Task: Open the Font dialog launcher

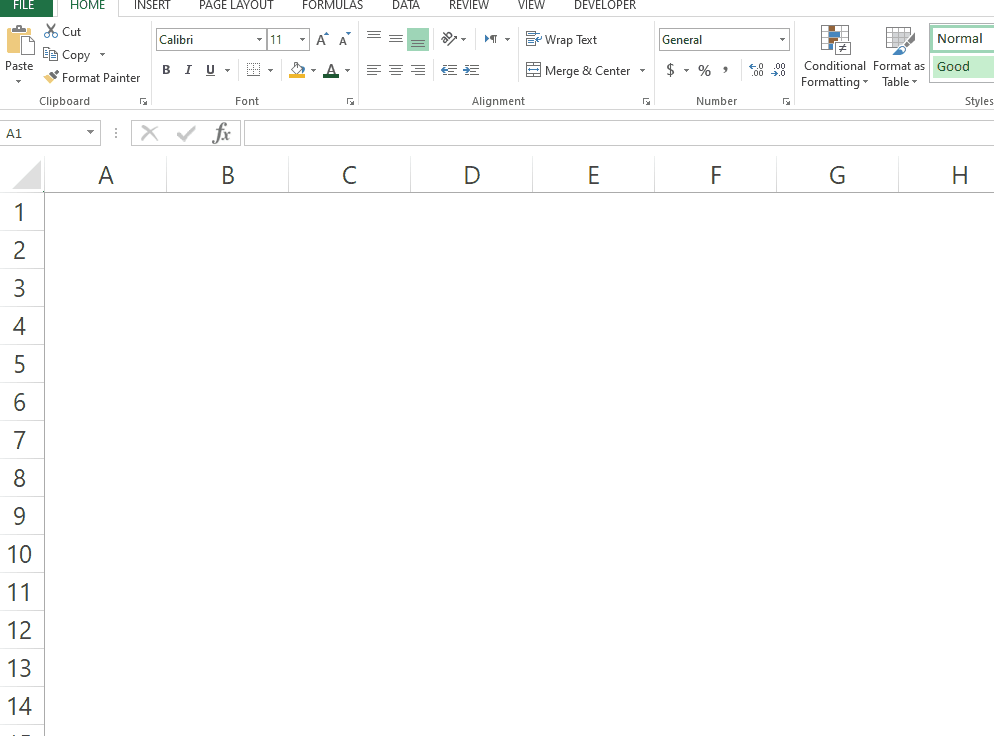Action: click(349, 101)
